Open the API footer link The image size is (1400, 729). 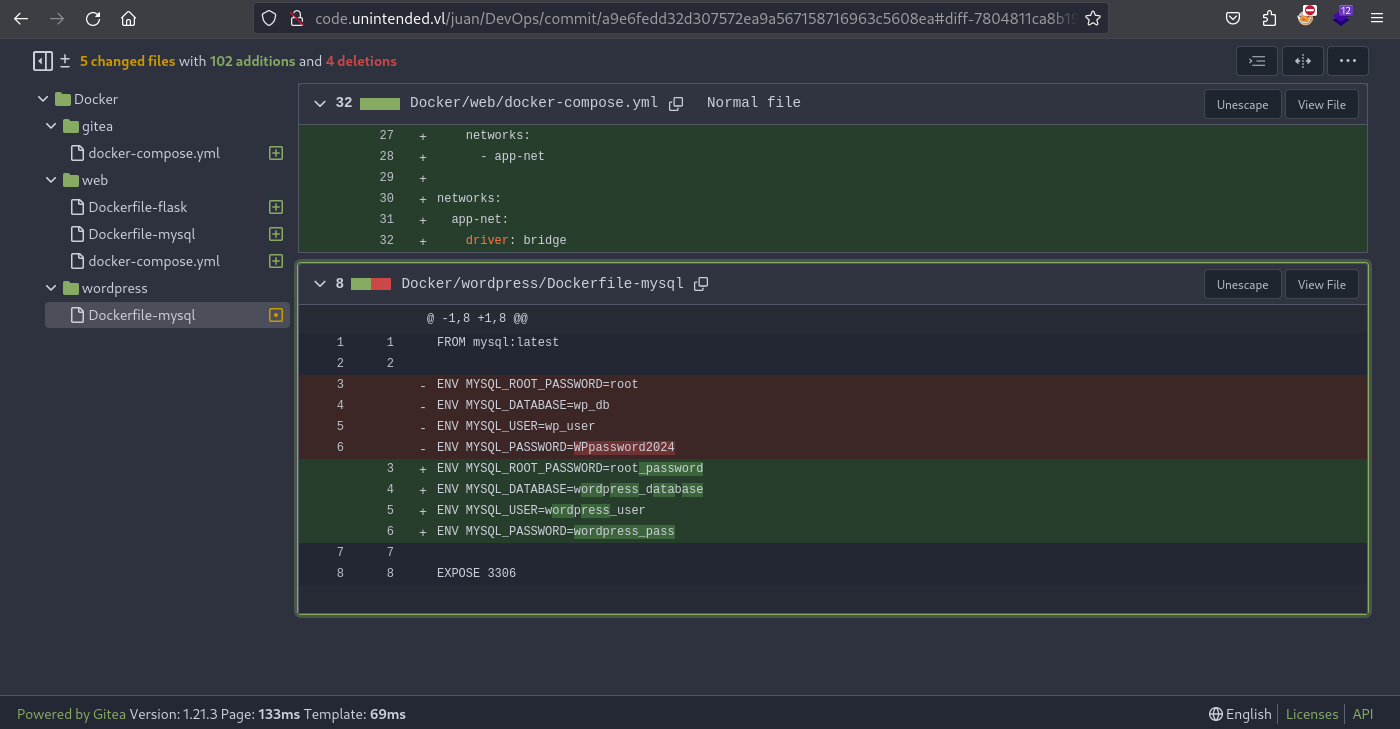(x=1363, y=714)
